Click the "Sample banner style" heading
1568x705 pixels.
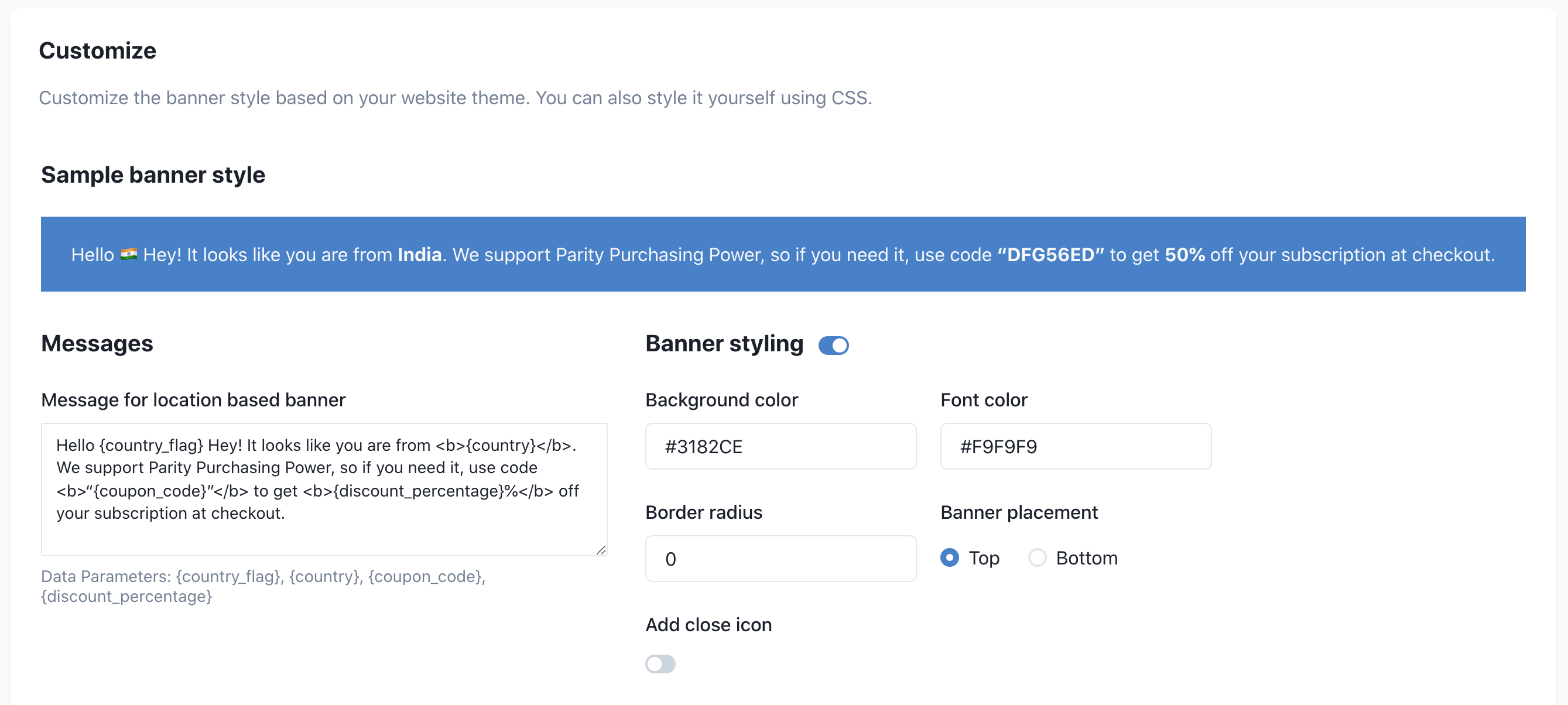[x=153, y=174]
